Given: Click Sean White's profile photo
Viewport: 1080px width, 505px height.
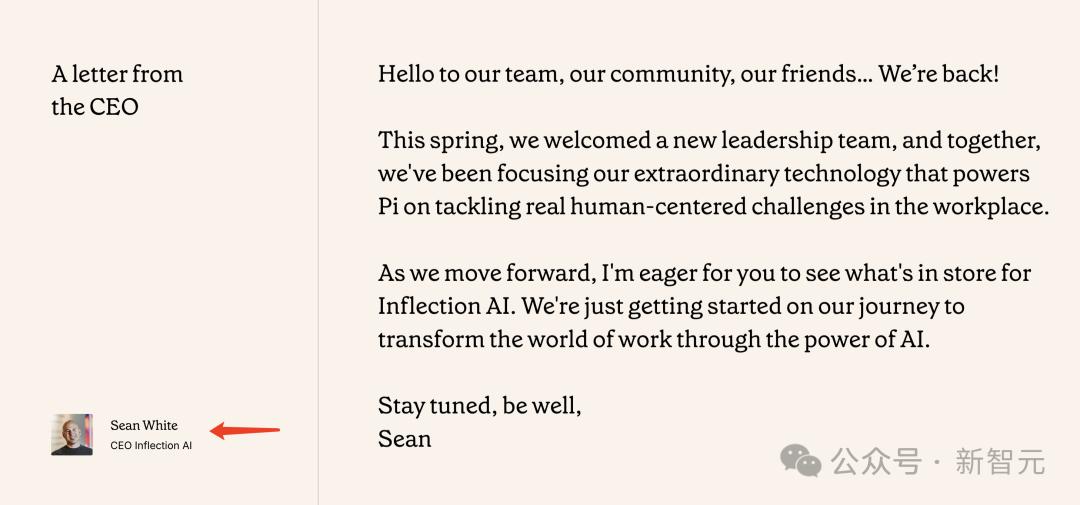Looking at the screenshot, I should [x=72, y=435].
